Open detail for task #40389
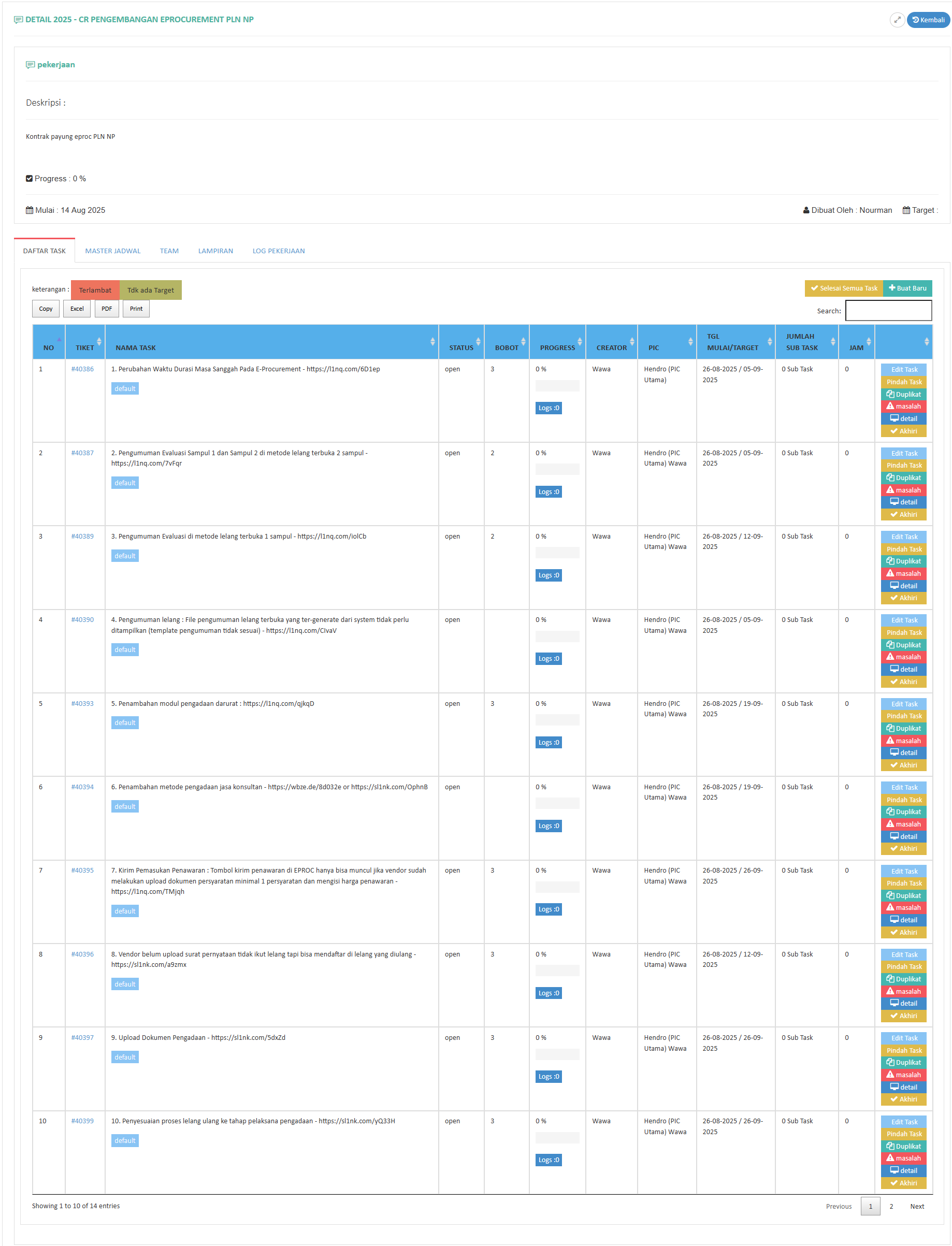Image resolution: width=952 pixels, height=1246 pixels. (904, 586)
